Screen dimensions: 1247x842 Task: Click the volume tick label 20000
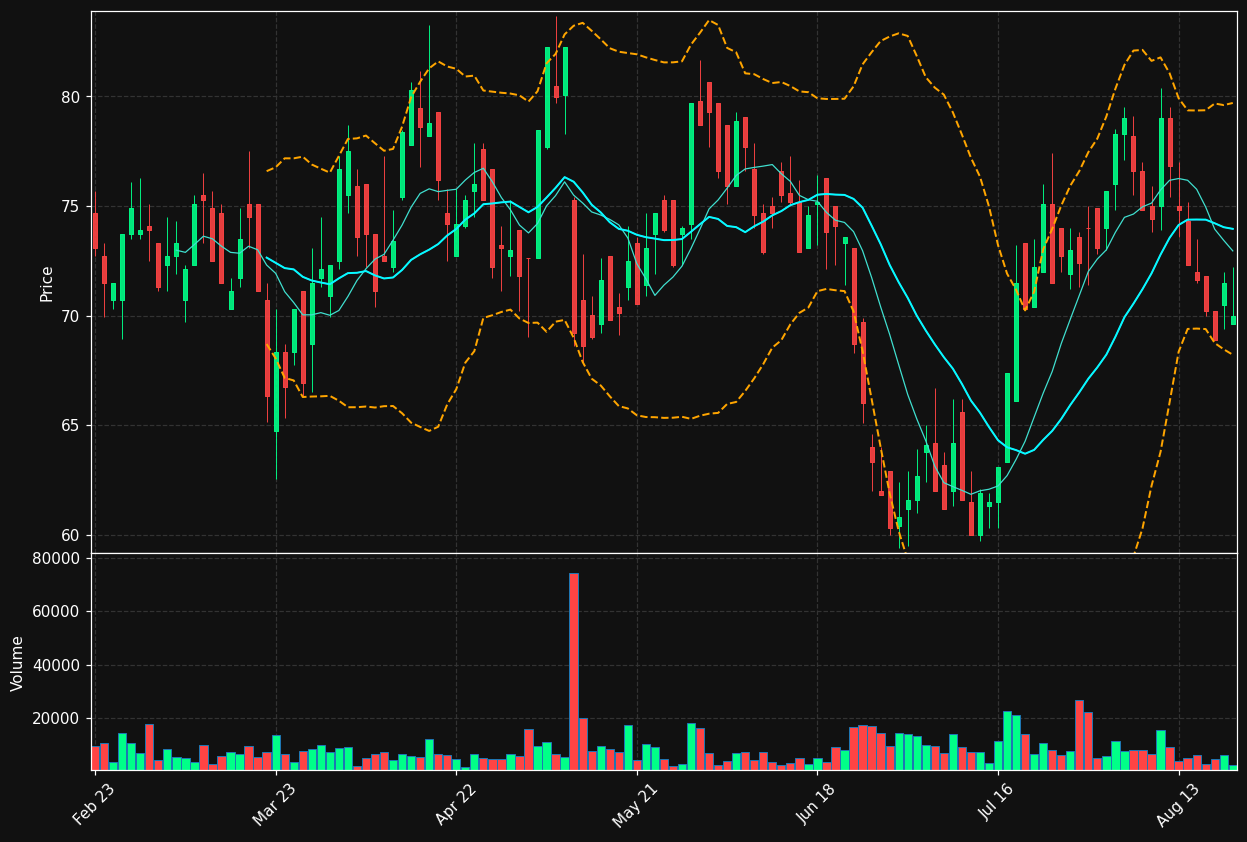57,719
